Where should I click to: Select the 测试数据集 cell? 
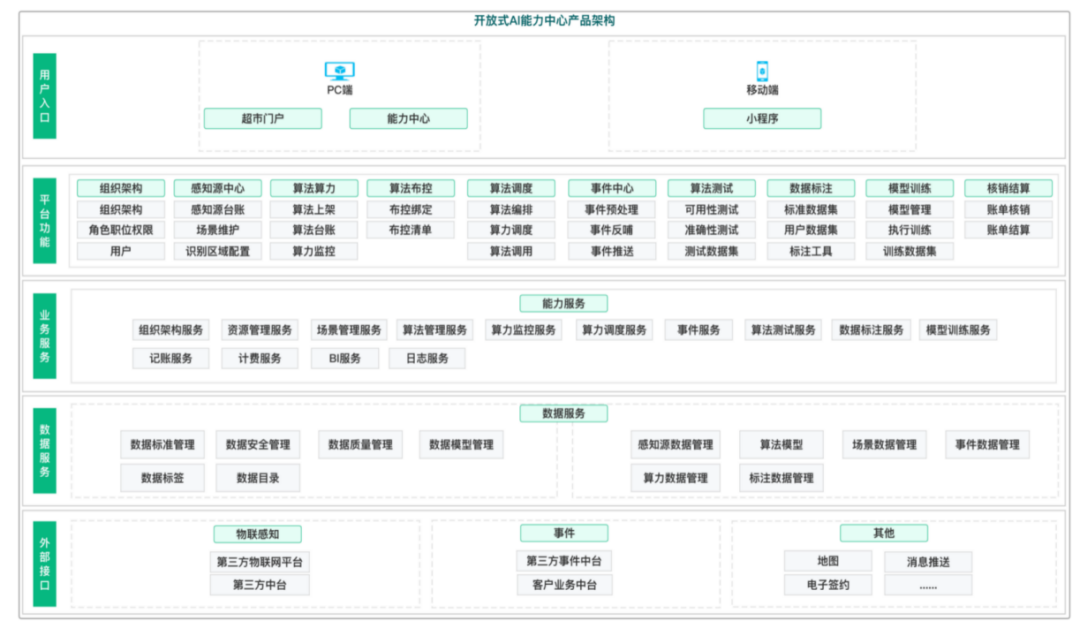712,252
